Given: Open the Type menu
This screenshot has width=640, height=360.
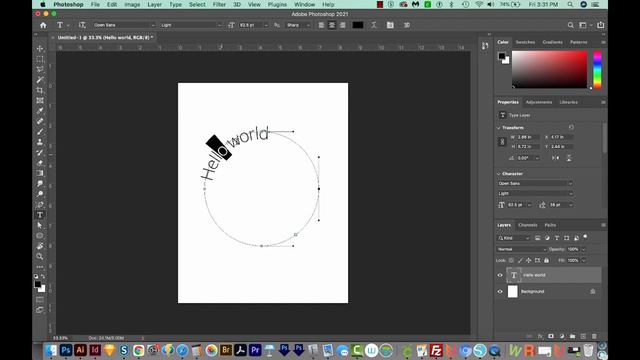Looking at the screenshot, I should pos(176,4).
